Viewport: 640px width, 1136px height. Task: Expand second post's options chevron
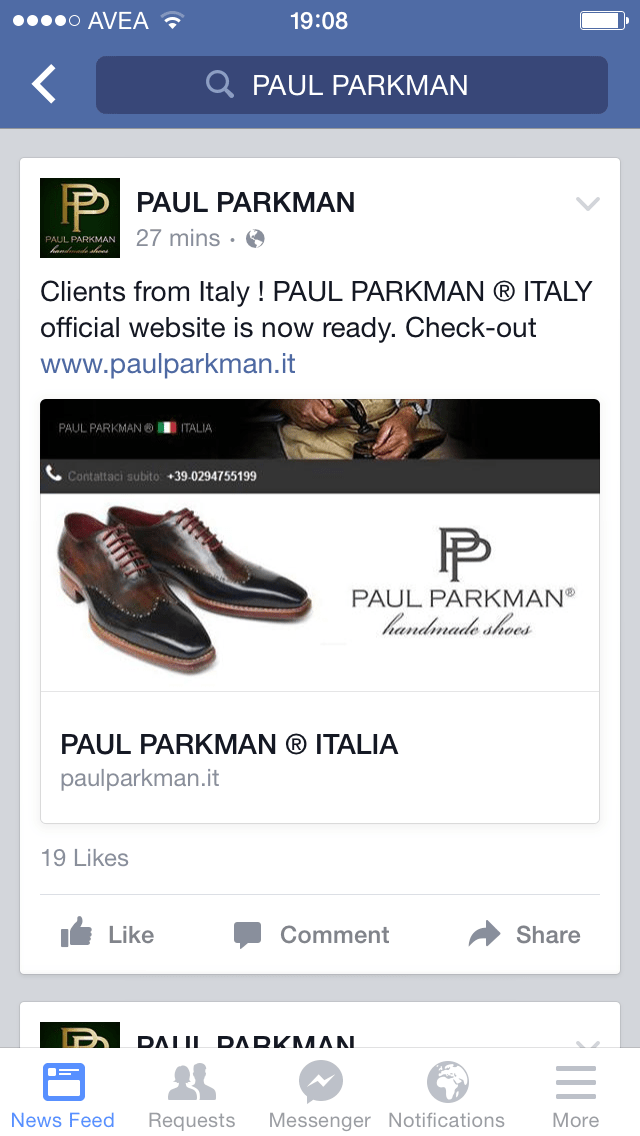click(587, 1043)
